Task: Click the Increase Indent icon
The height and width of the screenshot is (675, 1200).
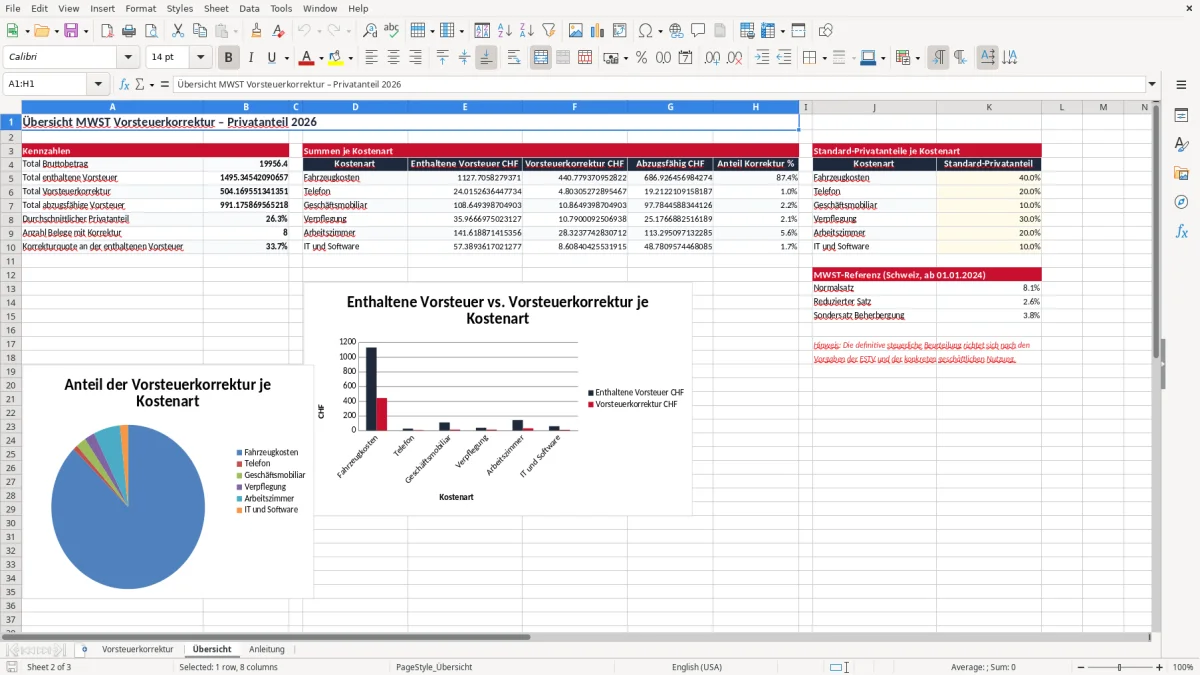Action: coord(762,58)
